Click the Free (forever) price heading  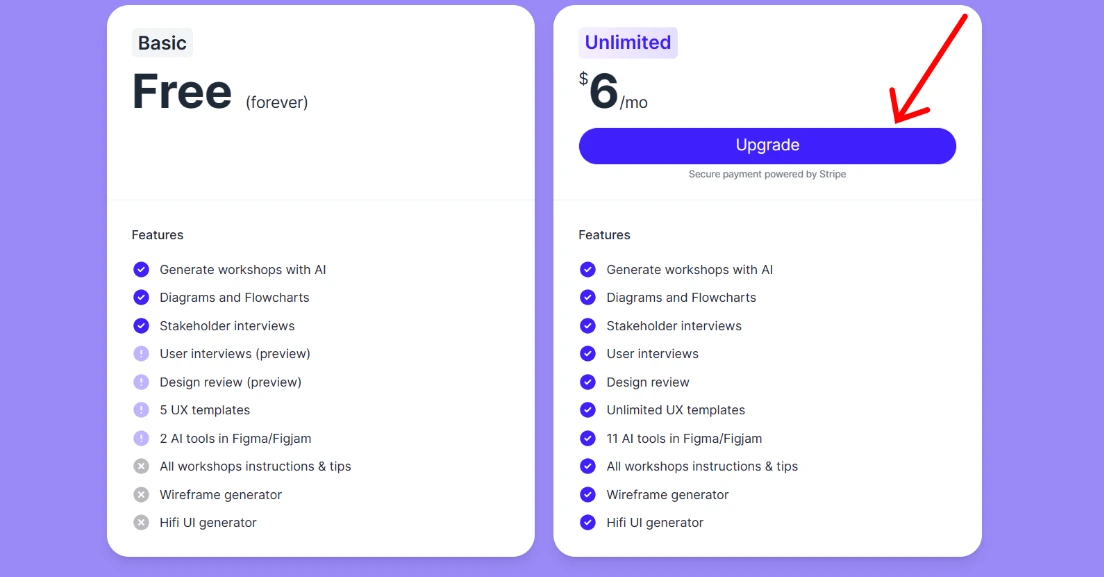coord(220,92)
